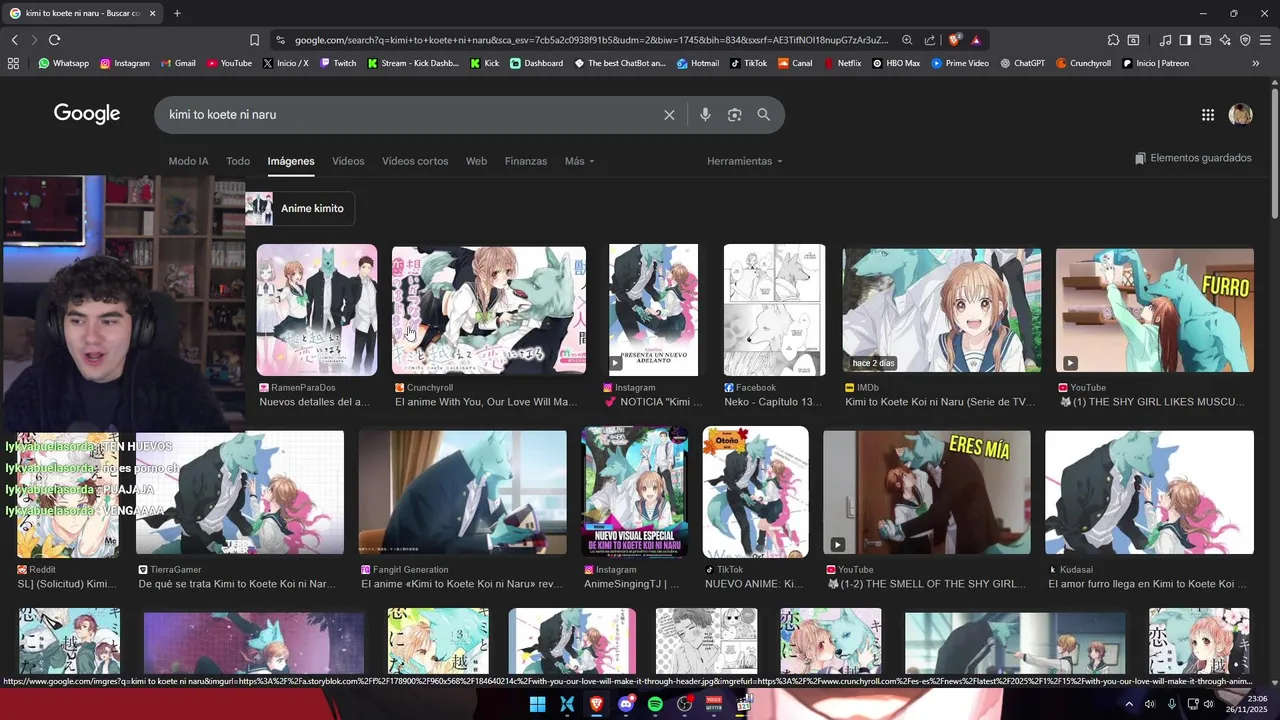Open the Crunchyroll With You, Our Love image
1280x720 pixels.
click(489, 310)
